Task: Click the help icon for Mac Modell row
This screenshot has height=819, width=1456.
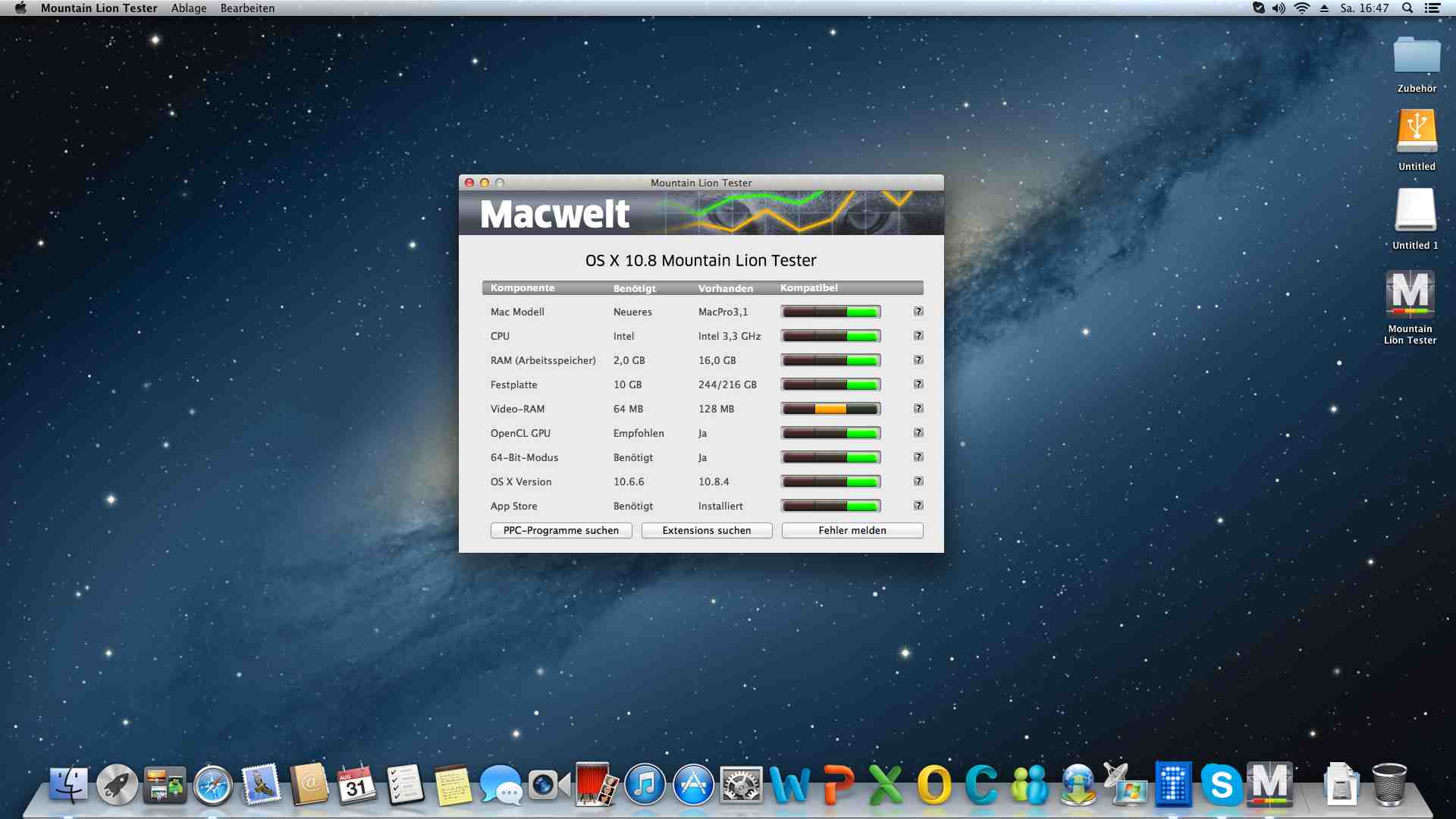Action: pyautogui.click(x=918, y=312)
